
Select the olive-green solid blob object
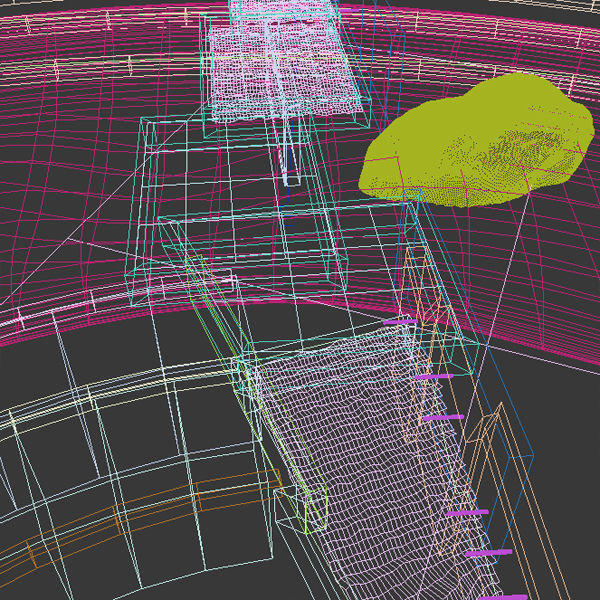point(476,140)
